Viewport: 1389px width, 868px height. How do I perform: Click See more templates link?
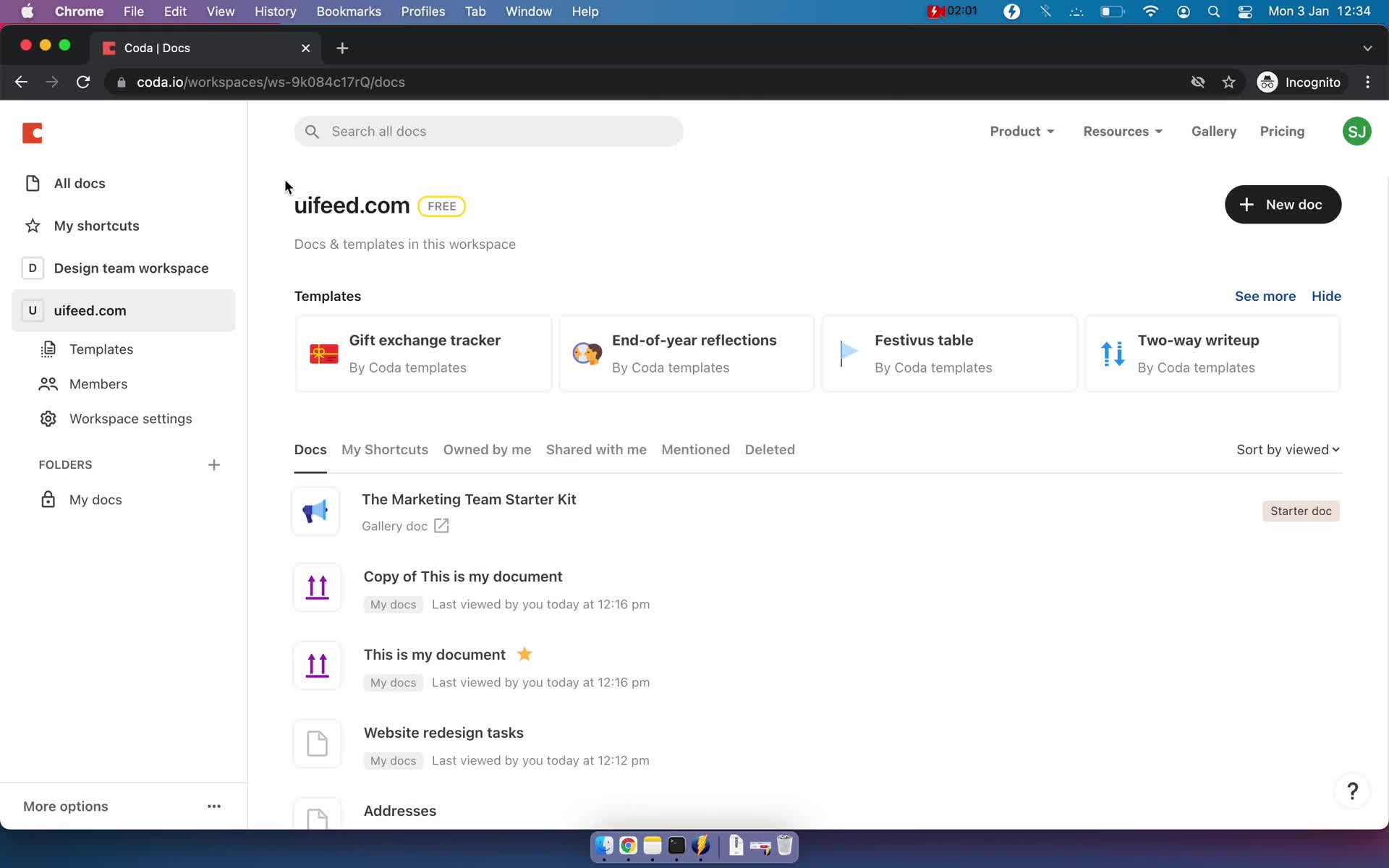click(1265, 296)
